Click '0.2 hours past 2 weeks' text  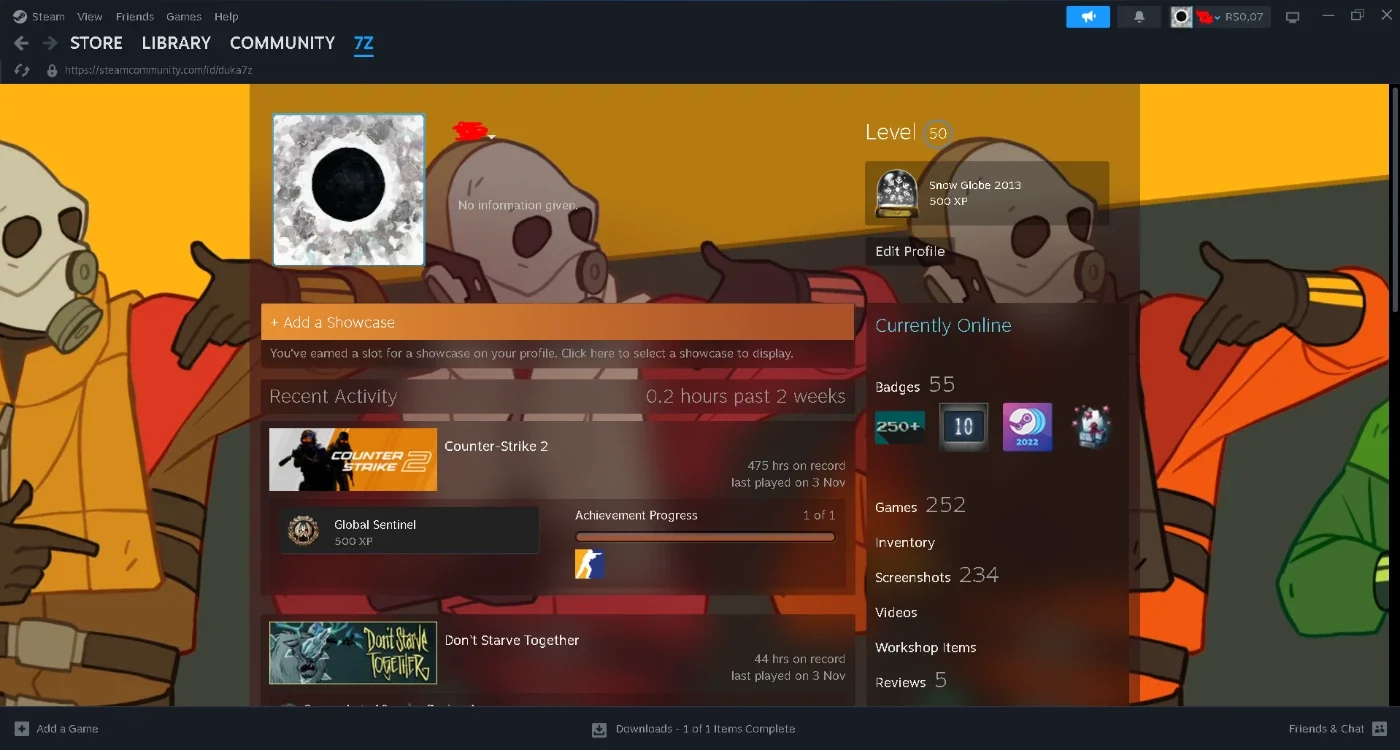tap(746, 397)
